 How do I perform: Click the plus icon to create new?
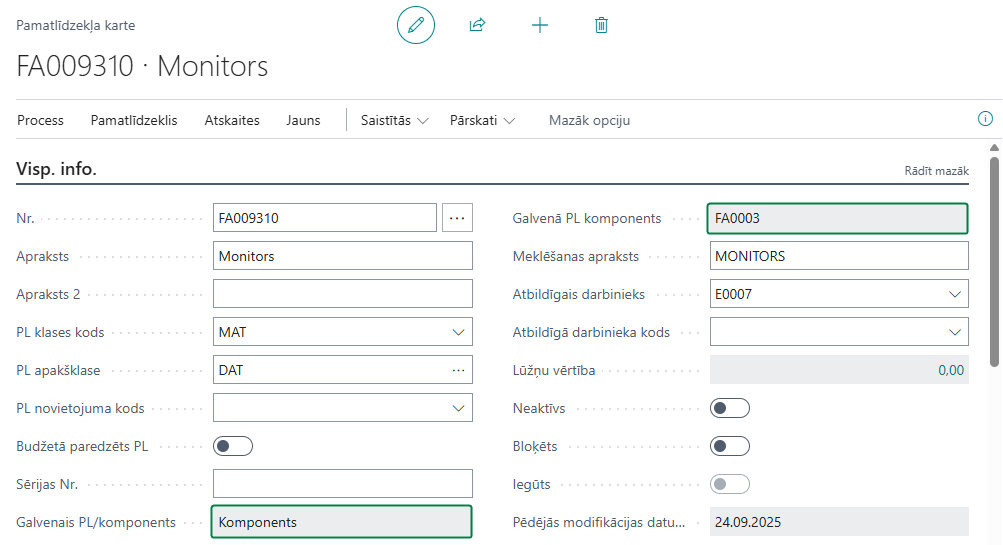(x=539, y=25)
